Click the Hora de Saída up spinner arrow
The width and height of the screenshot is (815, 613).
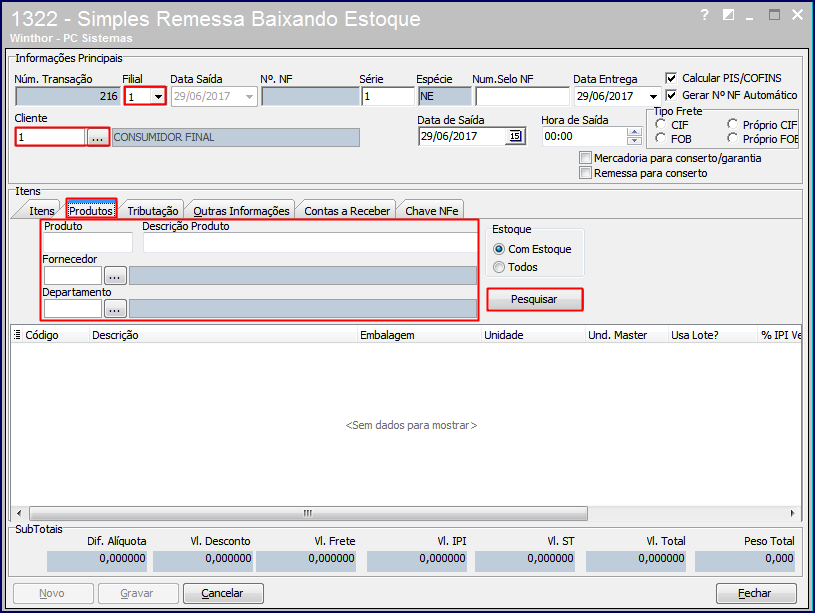click(x=634, y=132)
